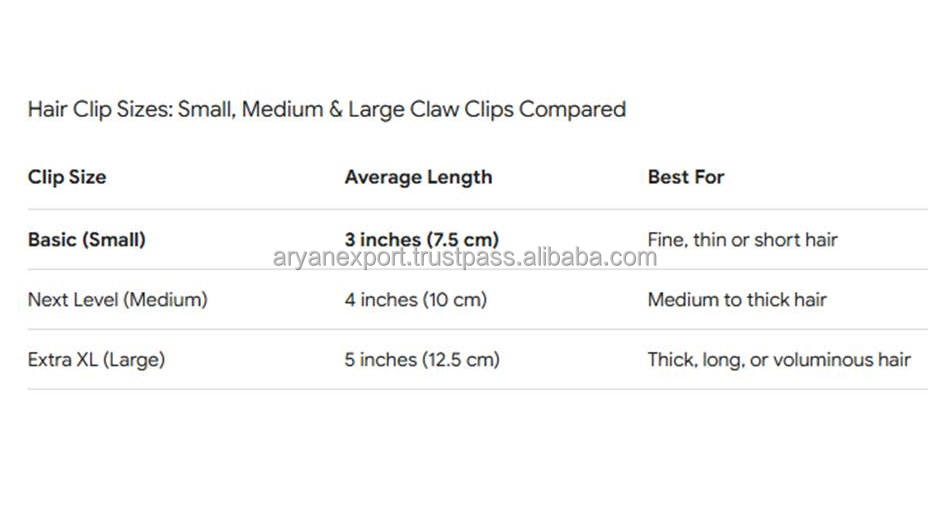
Task: Select the 'Fine, thin or short hair' cell
Action: point(742,239)
